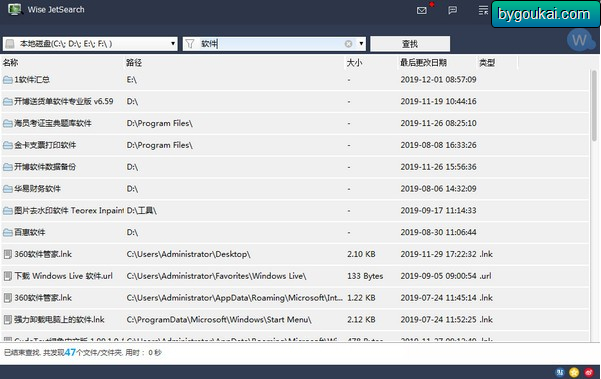Click the red Weibo icon in bottom bar
This screenshot has height=379, width=601.
(589, 372)
